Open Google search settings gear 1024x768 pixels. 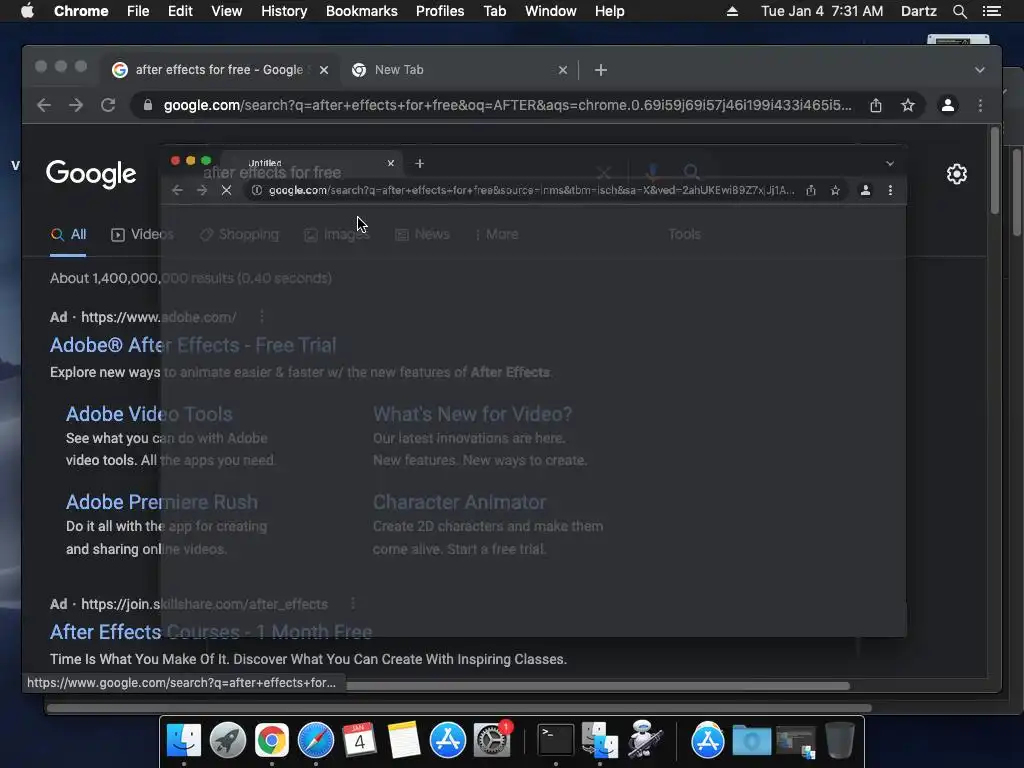(957, 174)
